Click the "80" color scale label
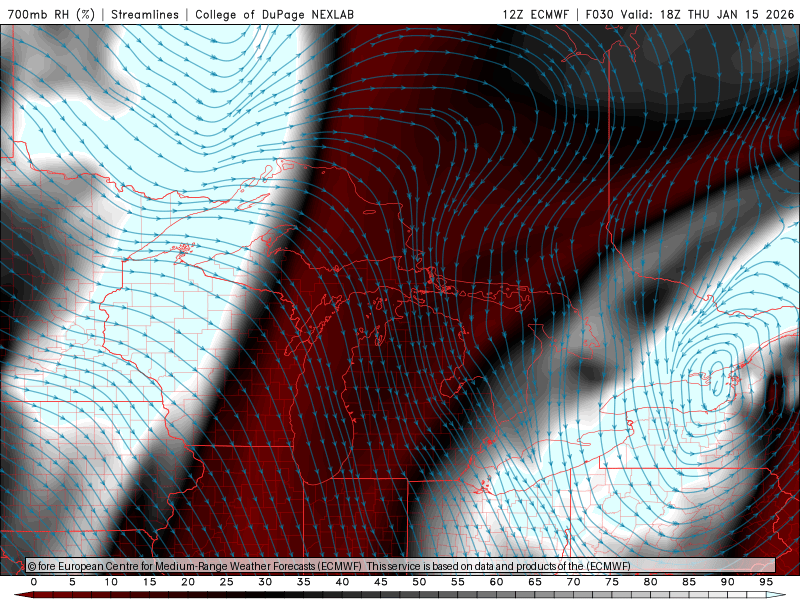Image resolution: width=800 pixels, height=600 pixels. [x=651, y=582]
